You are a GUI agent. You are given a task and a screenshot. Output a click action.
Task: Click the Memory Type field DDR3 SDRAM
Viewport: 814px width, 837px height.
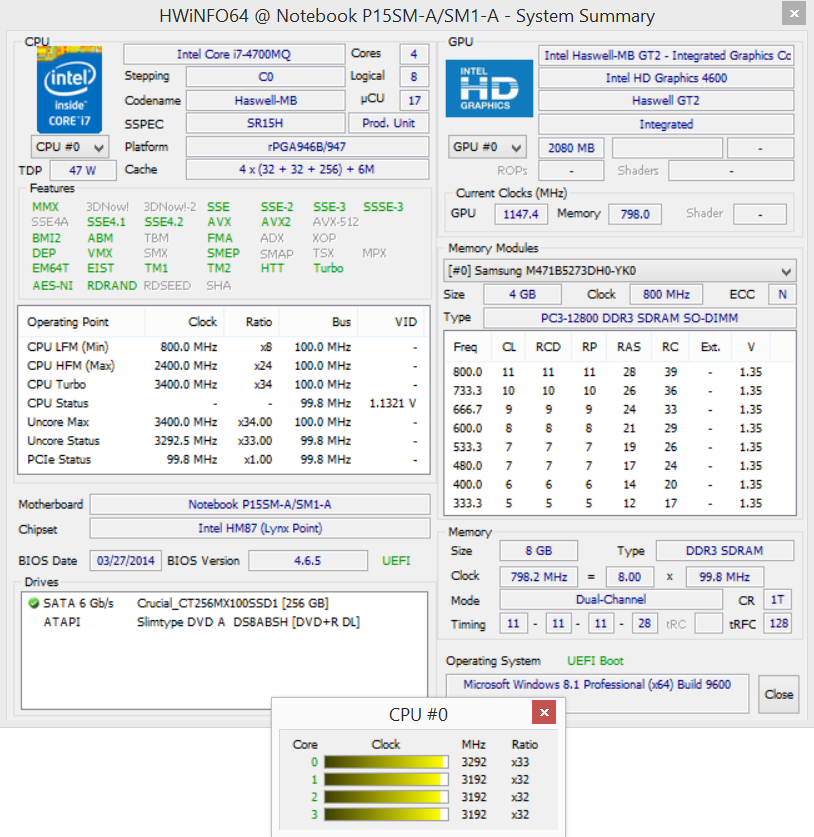point(724,550)
